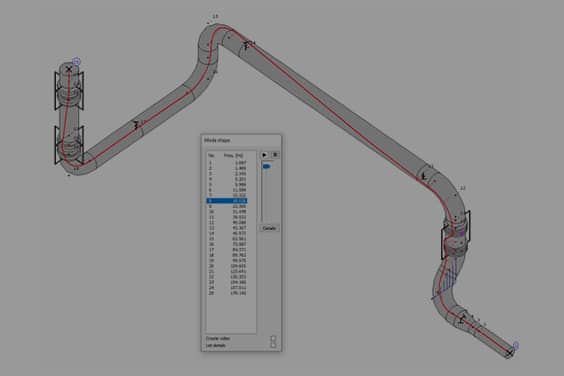The width and height of the screenshot is (564, 376).
Task: Click the Details button
Action: 269,228
